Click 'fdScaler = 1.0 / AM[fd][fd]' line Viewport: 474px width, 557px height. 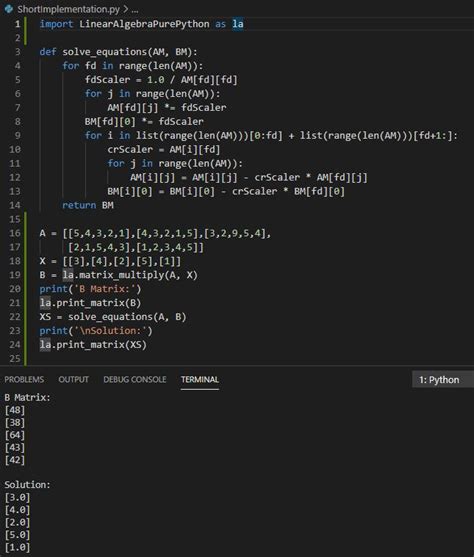click(x=161, y=80)
